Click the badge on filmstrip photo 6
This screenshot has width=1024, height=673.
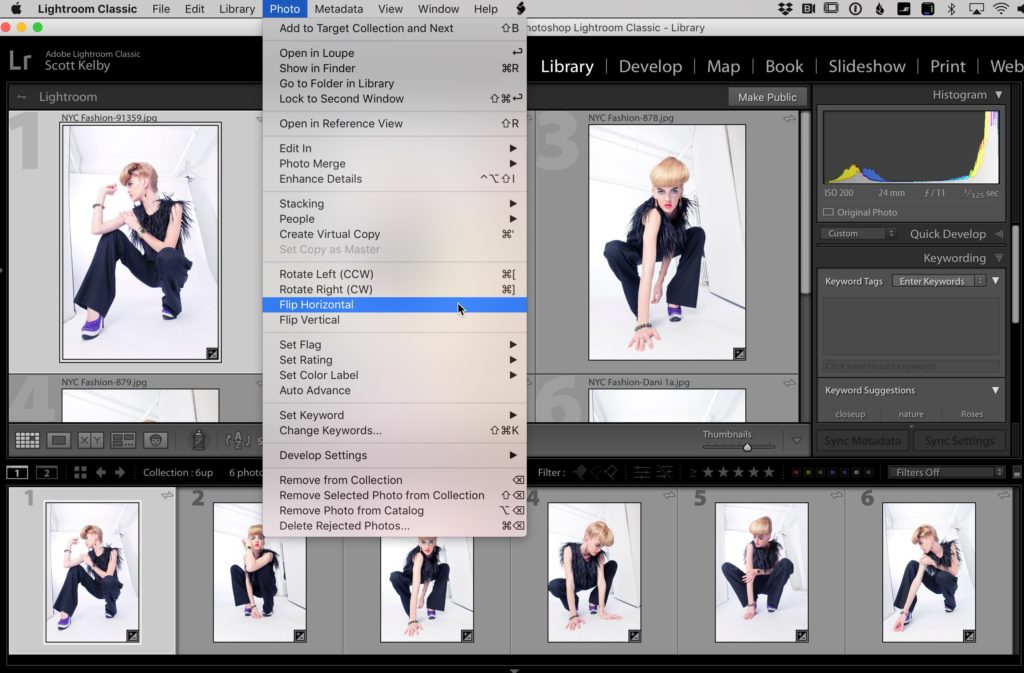pyautogui.click(x=968, y=635)
